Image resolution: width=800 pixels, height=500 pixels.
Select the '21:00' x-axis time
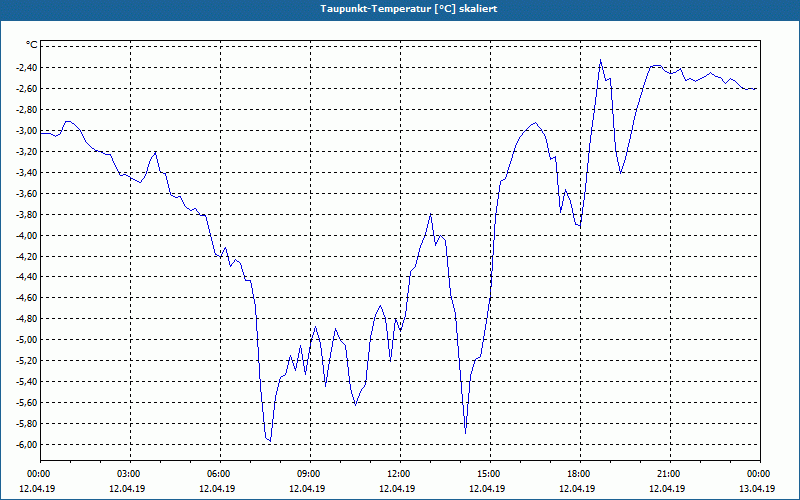[x=669, y=474]
